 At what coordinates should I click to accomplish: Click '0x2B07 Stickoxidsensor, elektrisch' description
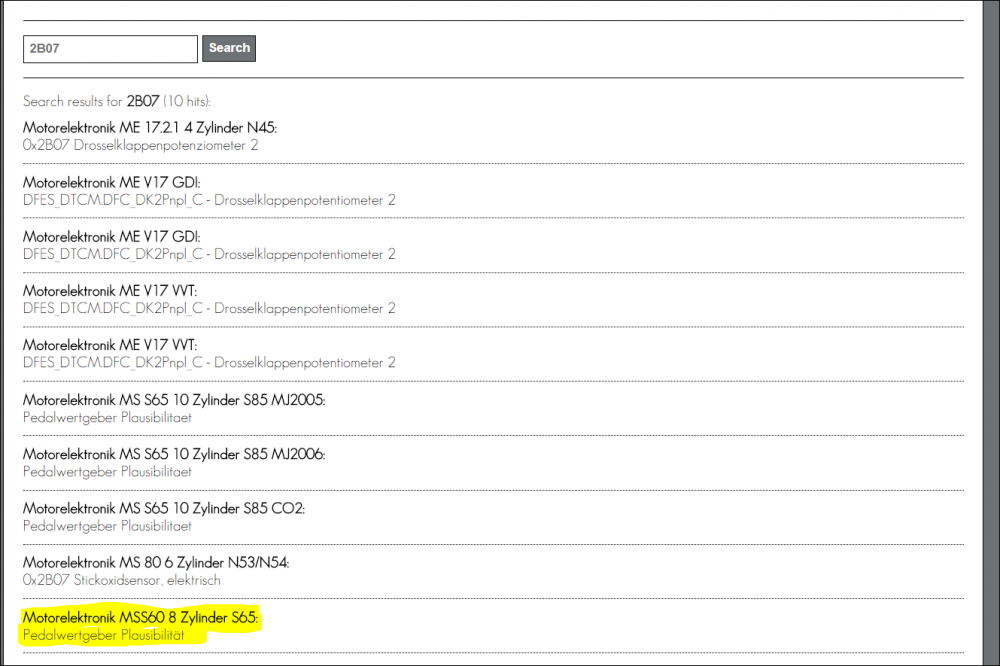[122, 581]
